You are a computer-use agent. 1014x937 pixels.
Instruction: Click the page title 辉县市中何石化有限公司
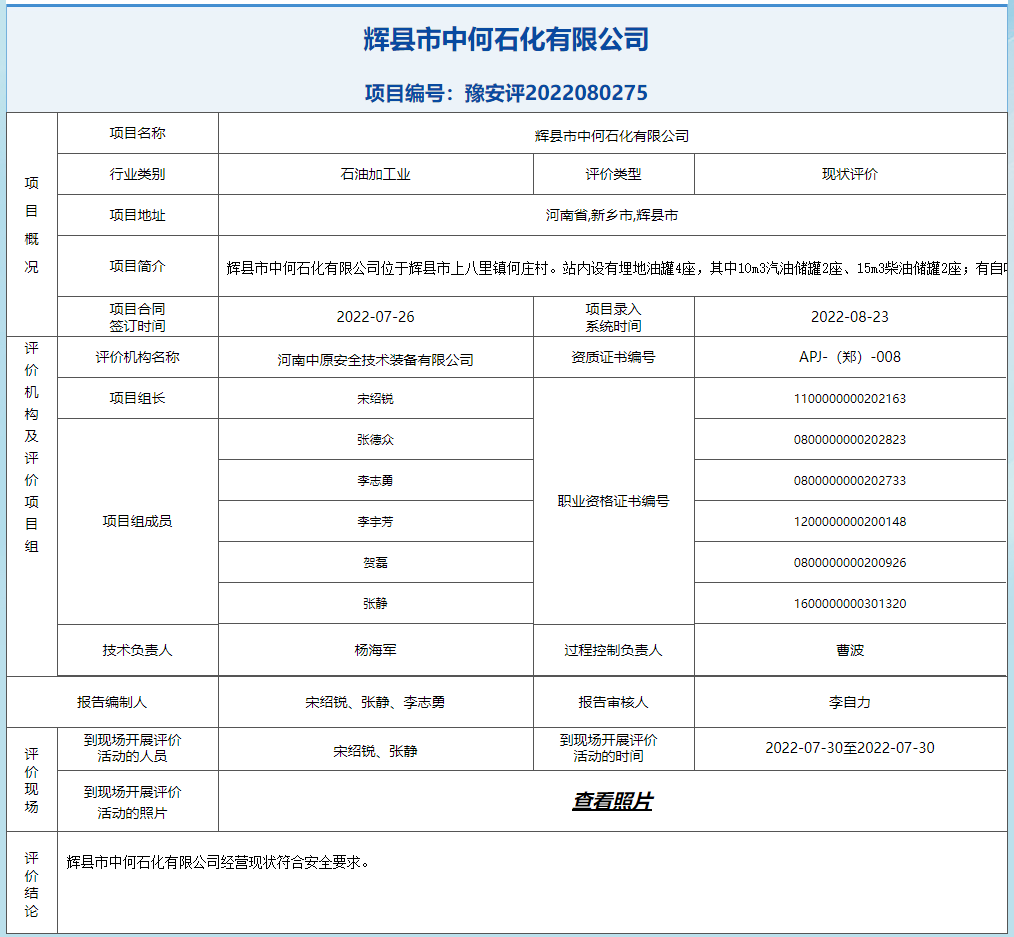[x=506, y=39]
